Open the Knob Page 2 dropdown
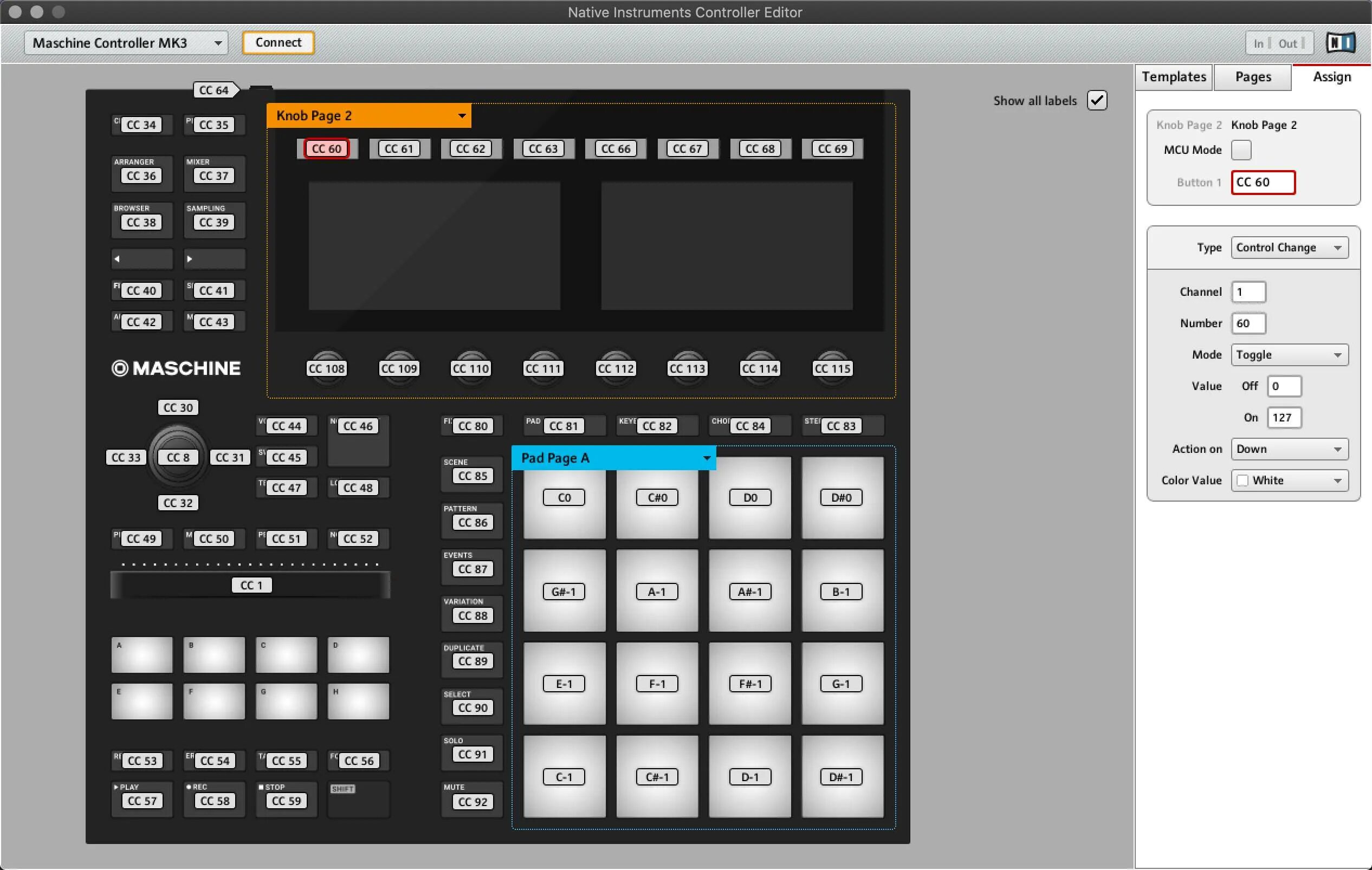Image resolution: width=1372 pixels, height=870 pixels. click(x=368, y=116)
